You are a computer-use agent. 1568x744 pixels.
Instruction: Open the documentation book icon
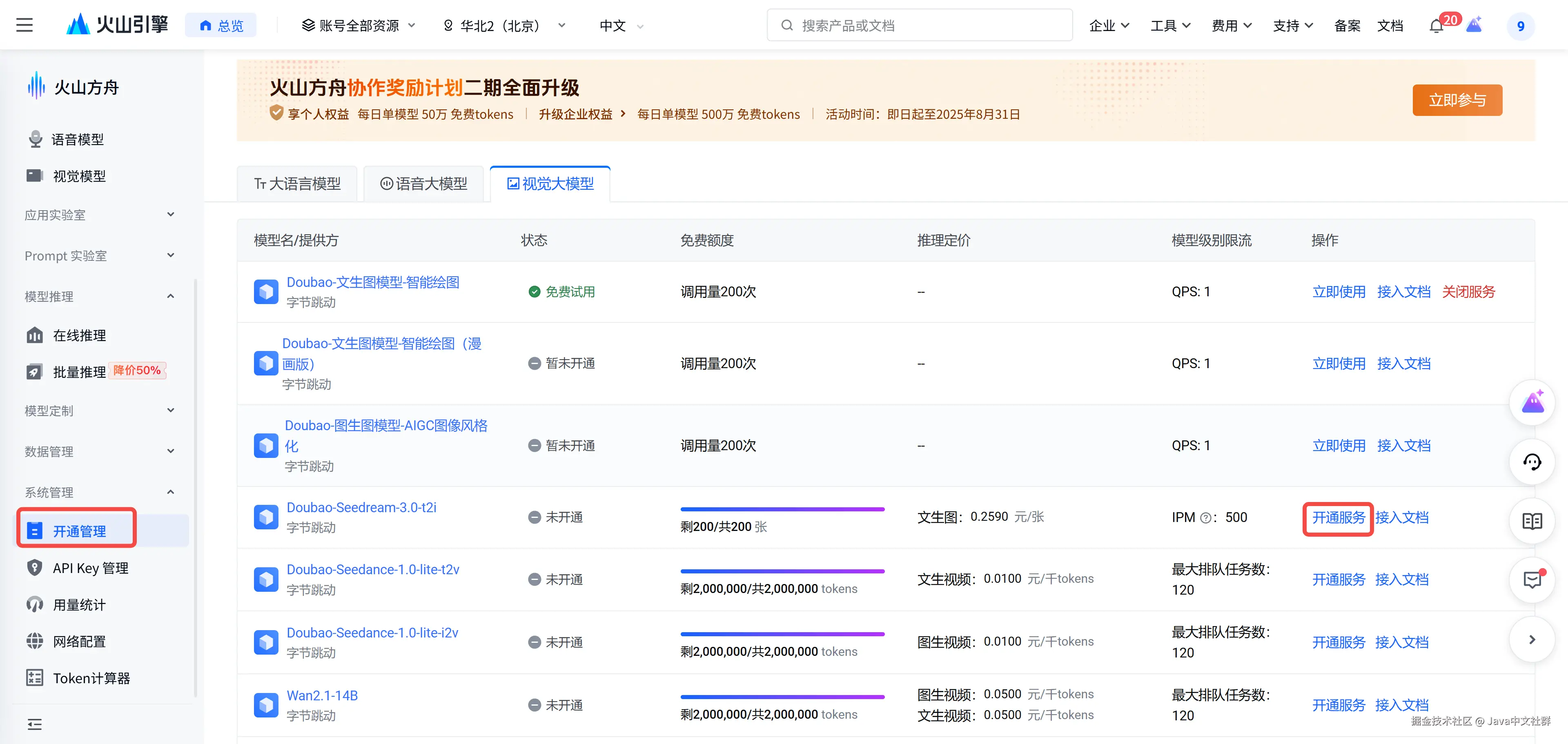(x=1532, y=521)
